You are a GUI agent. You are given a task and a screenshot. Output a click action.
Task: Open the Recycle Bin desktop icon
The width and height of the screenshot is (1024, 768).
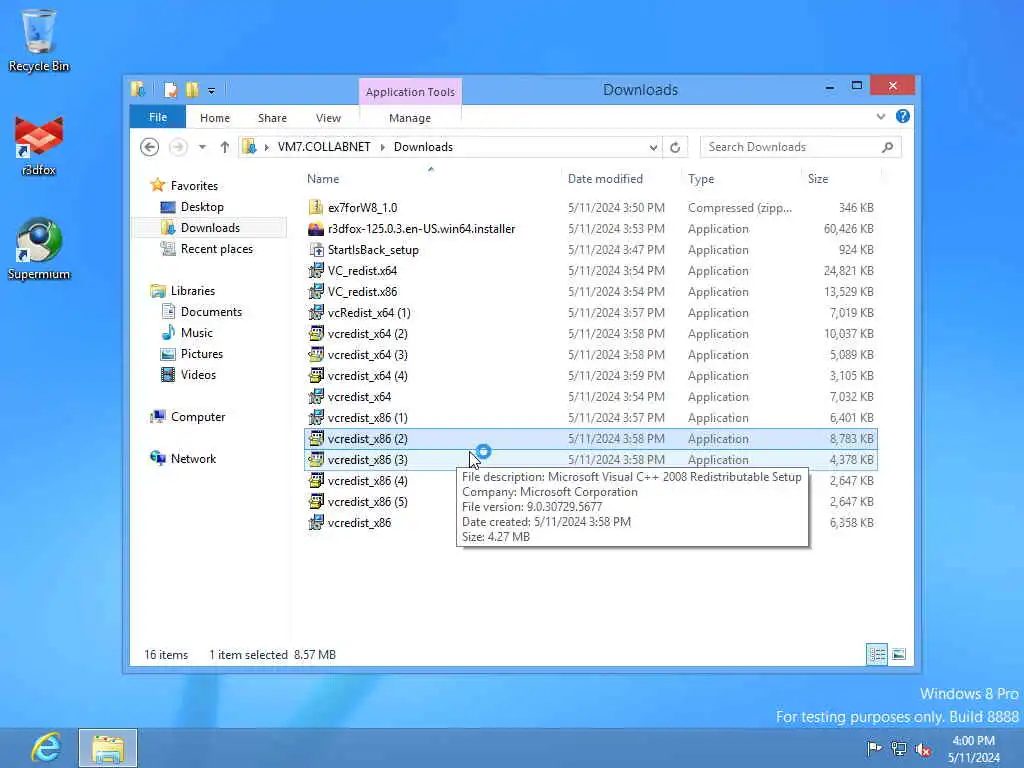click(x=39, y=40)
